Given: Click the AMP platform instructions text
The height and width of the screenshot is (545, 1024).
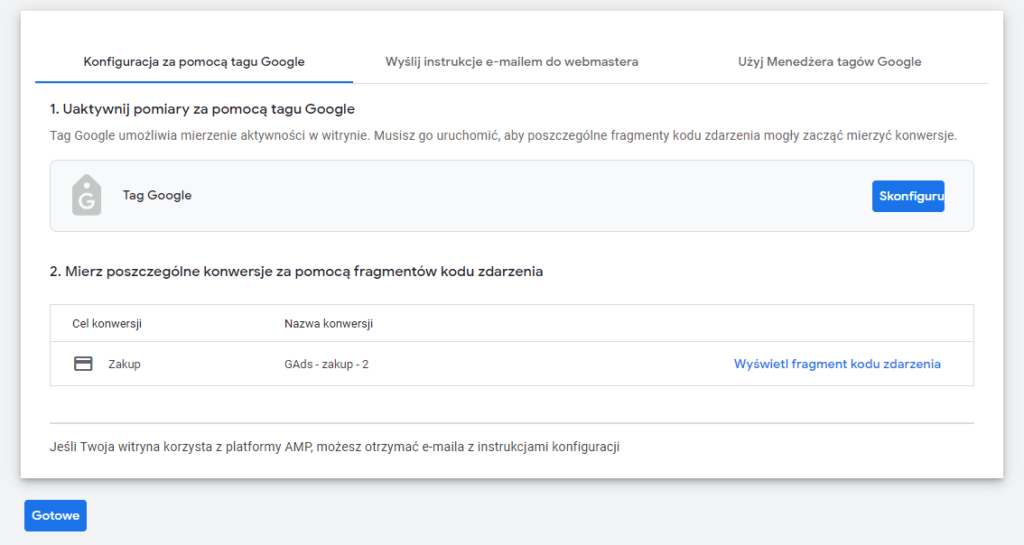Looking at the screenshot, I should [334, 447].
